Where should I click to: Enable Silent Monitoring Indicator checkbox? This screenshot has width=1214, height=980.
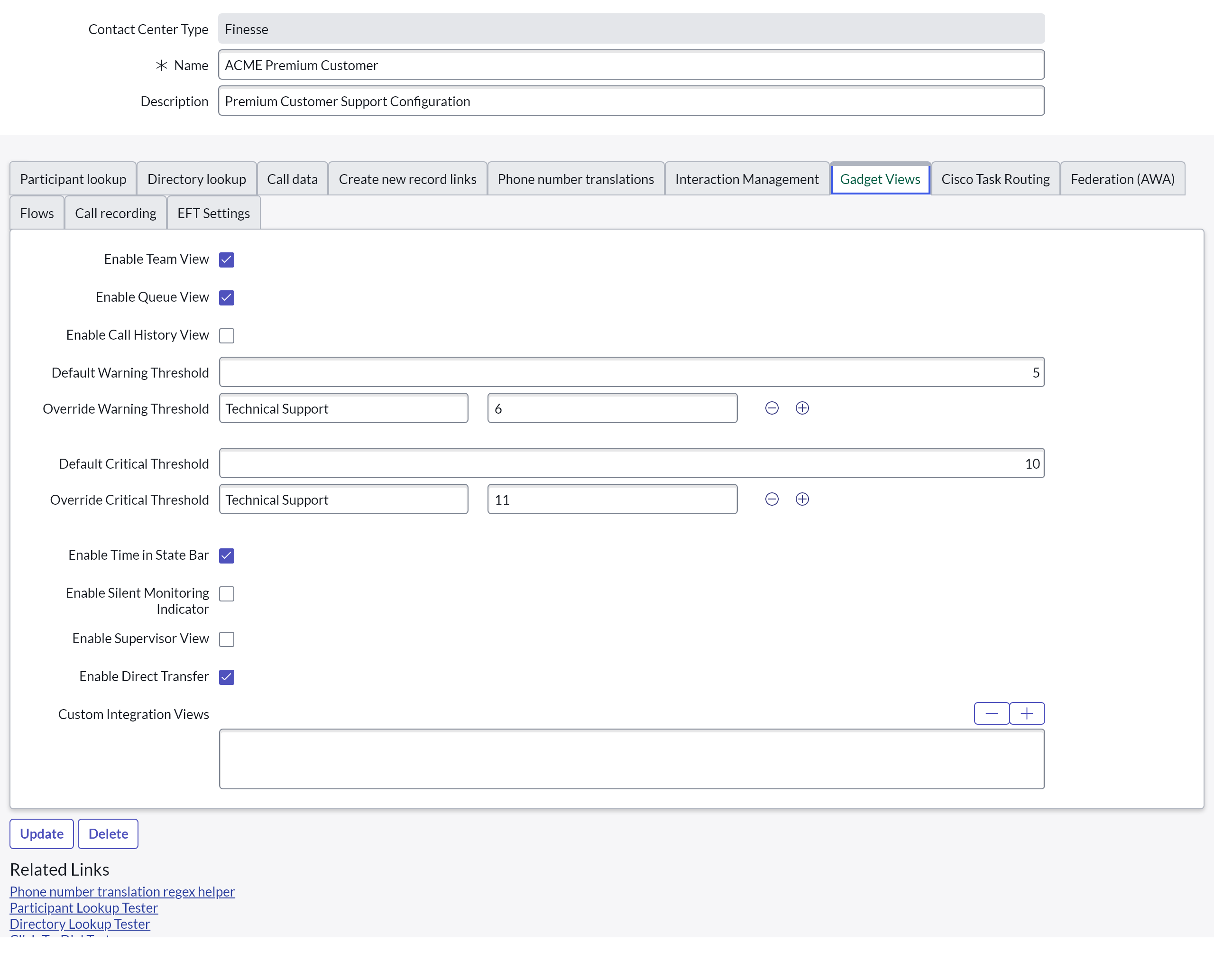tap(226, 594)
